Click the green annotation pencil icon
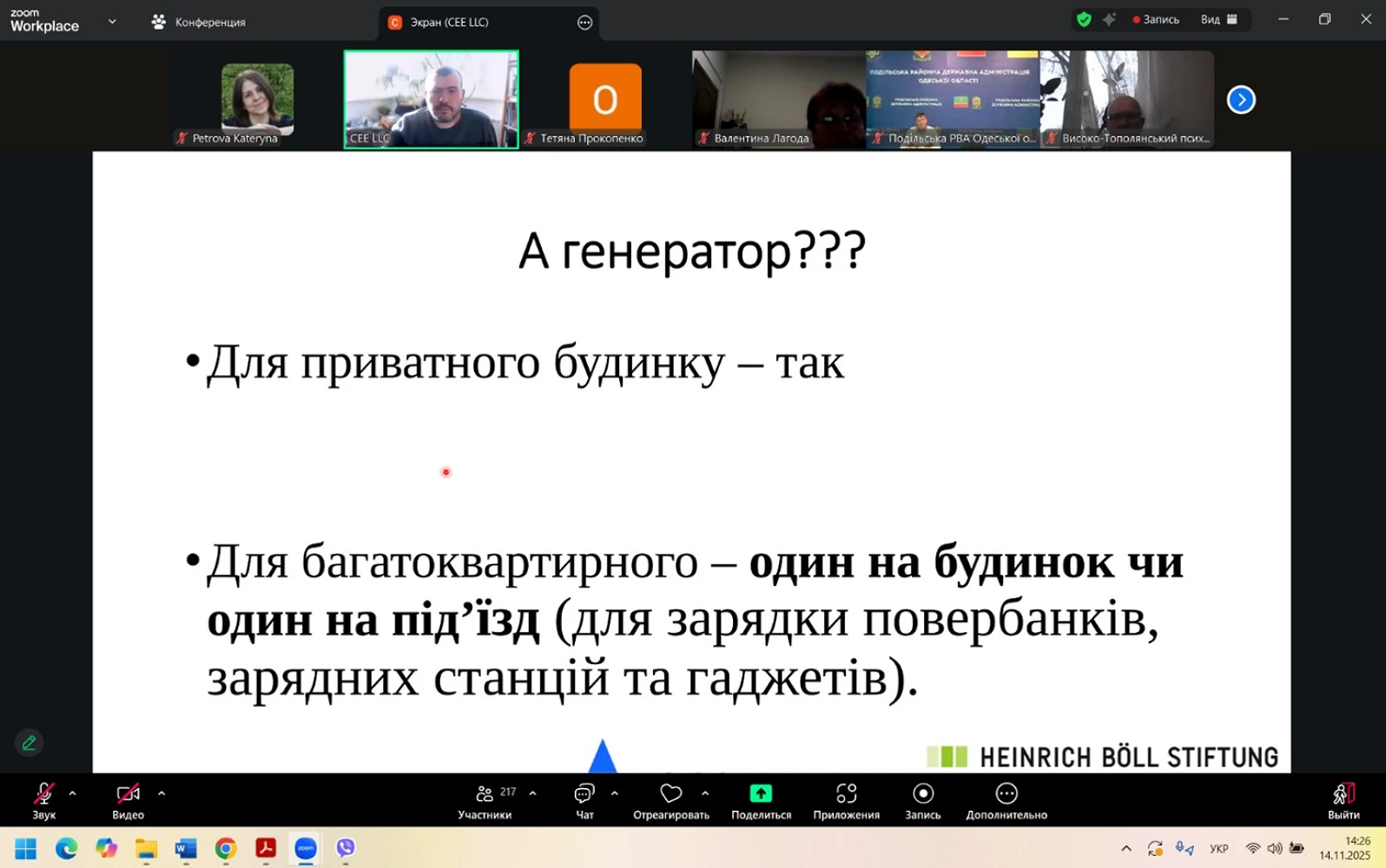1386x868 pixels. [x=29, y=743]
